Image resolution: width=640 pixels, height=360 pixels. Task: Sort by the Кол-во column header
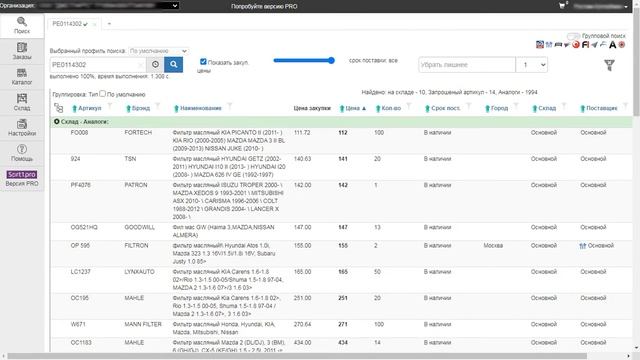click(x=391, y=108)
